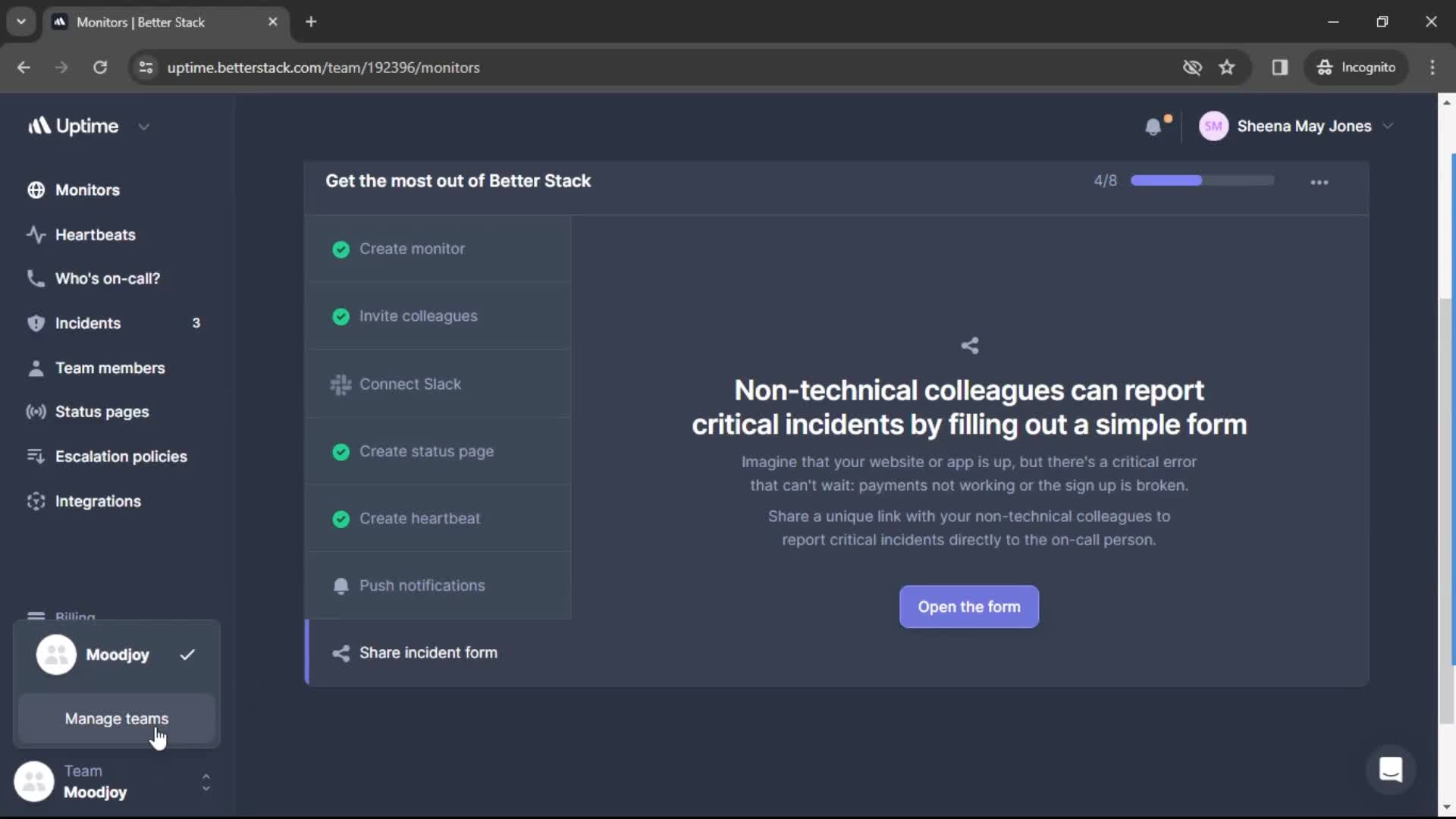Click the Invite colleagues green checkmark

(x=341, y=316)
